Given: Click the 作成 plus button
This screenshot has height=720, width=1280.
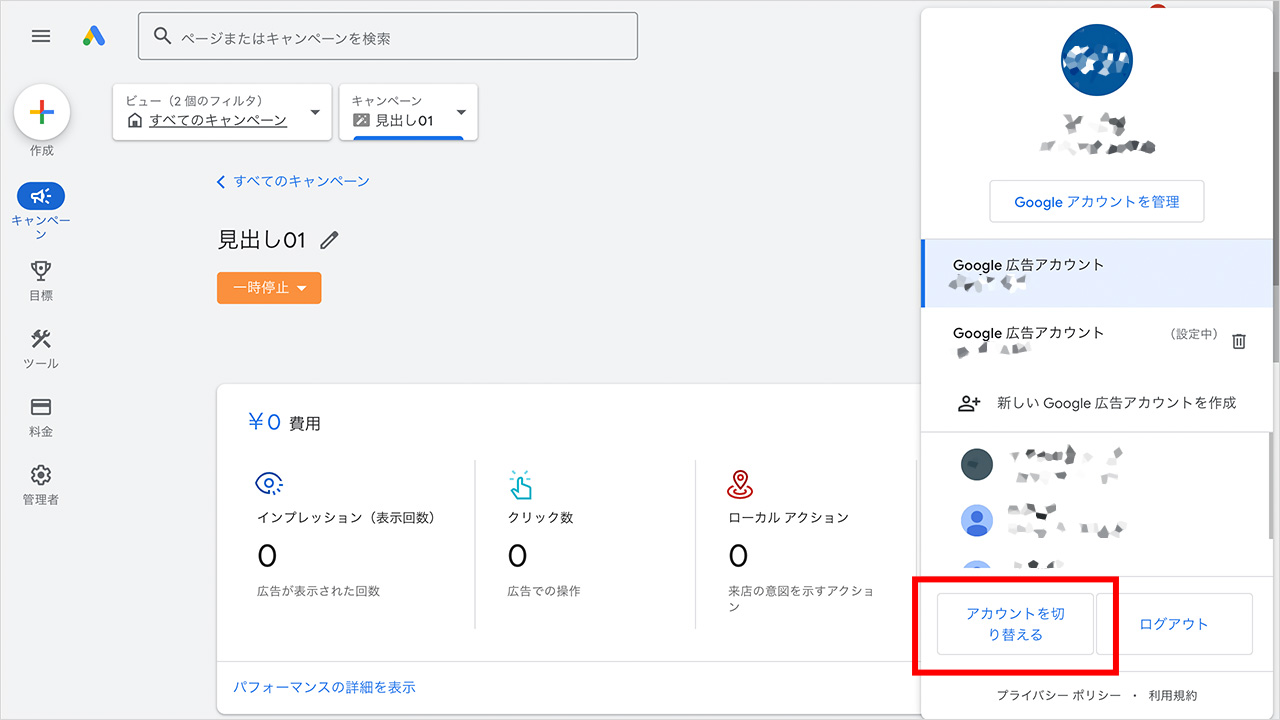Looking at the screenshot, I should click(x=42, y=112).
